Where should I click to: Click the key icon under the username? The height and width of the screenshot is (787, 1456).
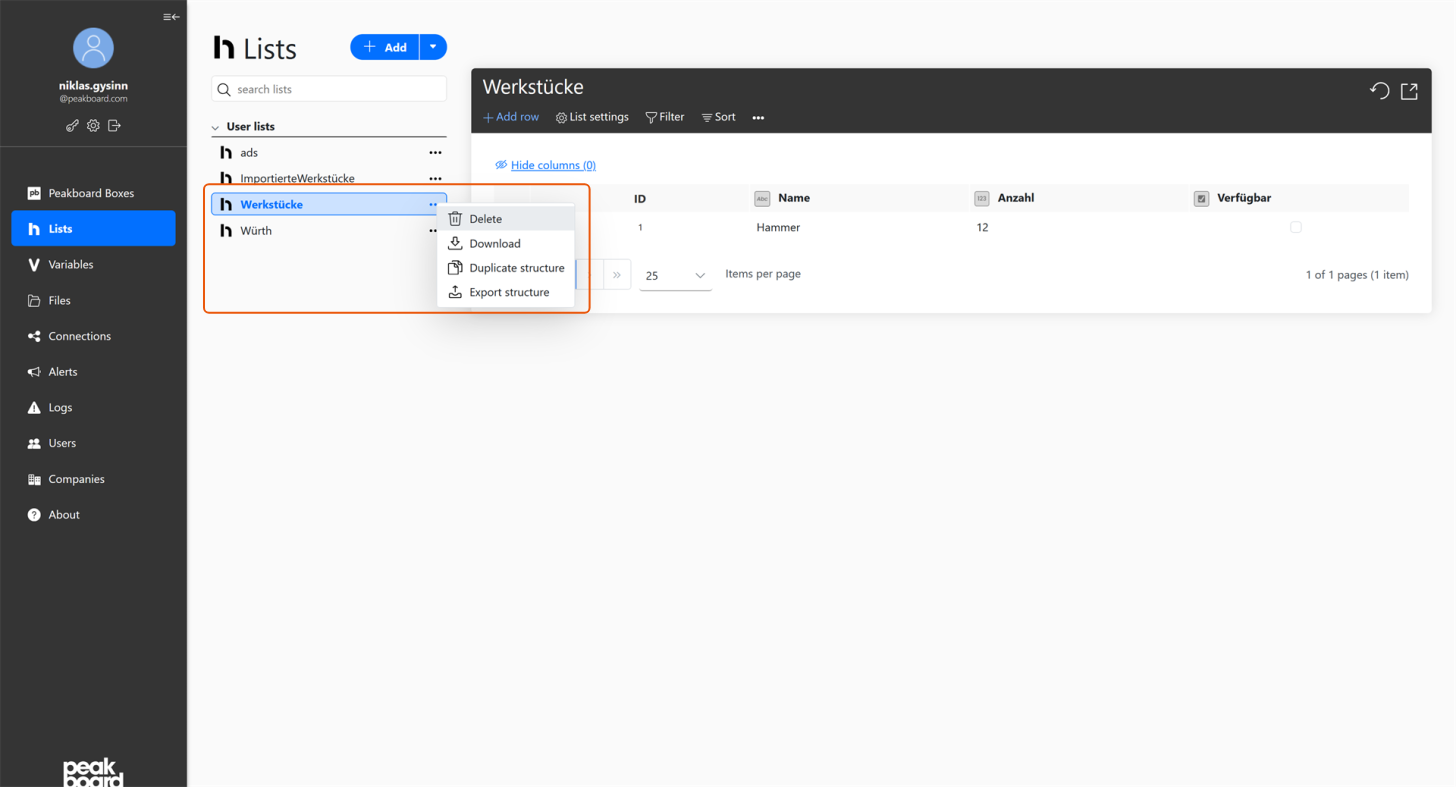(x=72, y=126)
